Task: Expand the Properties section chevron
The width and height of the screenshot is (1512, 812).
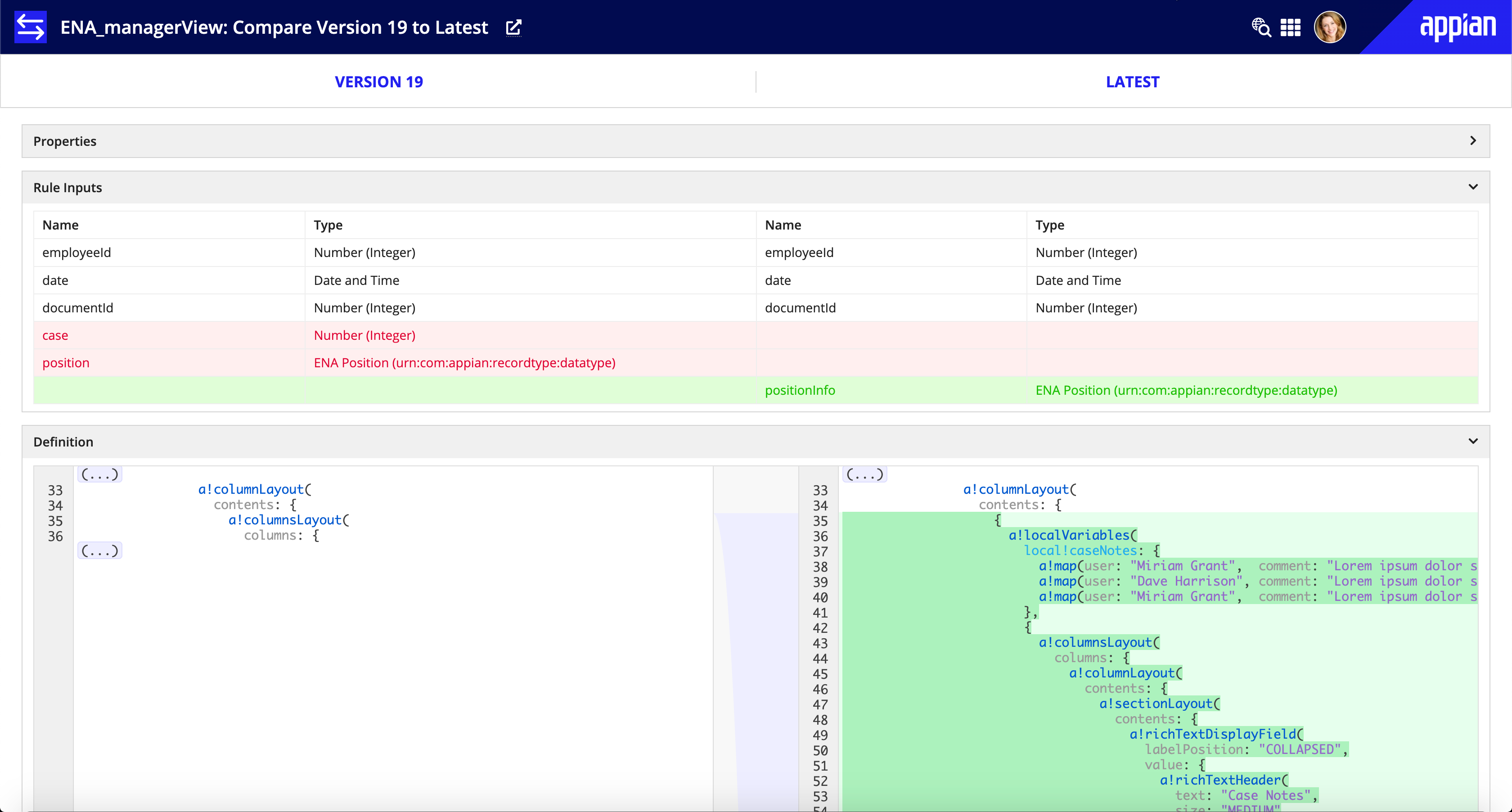Action: [1473, 141]
